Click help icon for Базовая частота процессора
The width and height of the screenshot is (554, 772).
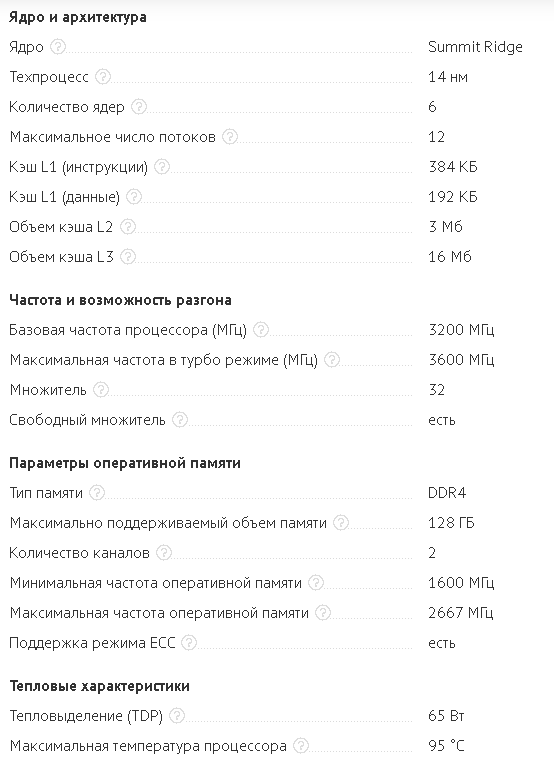(x=261, y=329)
